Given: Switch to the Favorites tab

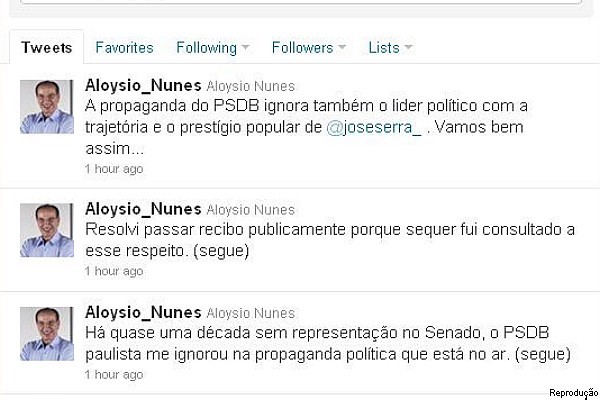Looking at the screenshot, I should tap(124, 47).
